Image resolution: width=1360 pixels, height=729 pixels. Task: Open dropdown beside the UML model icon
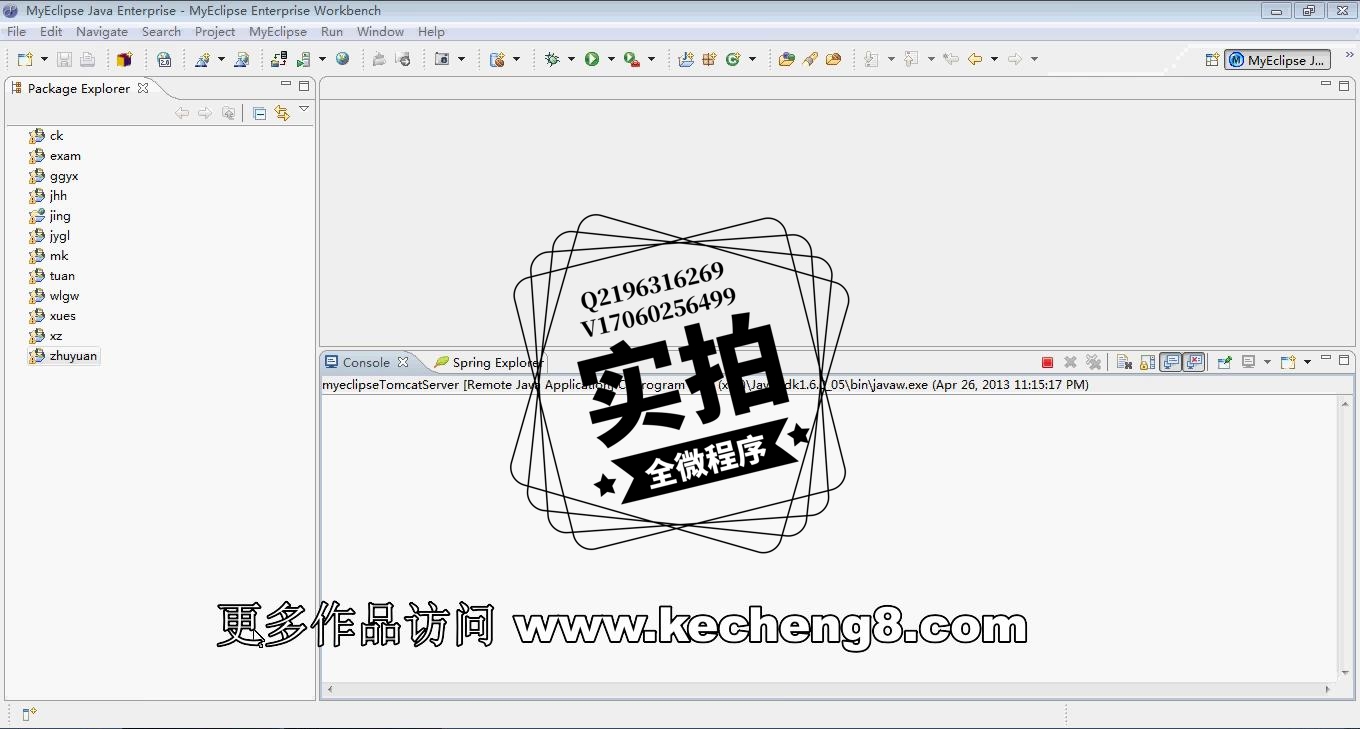[x=221, y=60]
